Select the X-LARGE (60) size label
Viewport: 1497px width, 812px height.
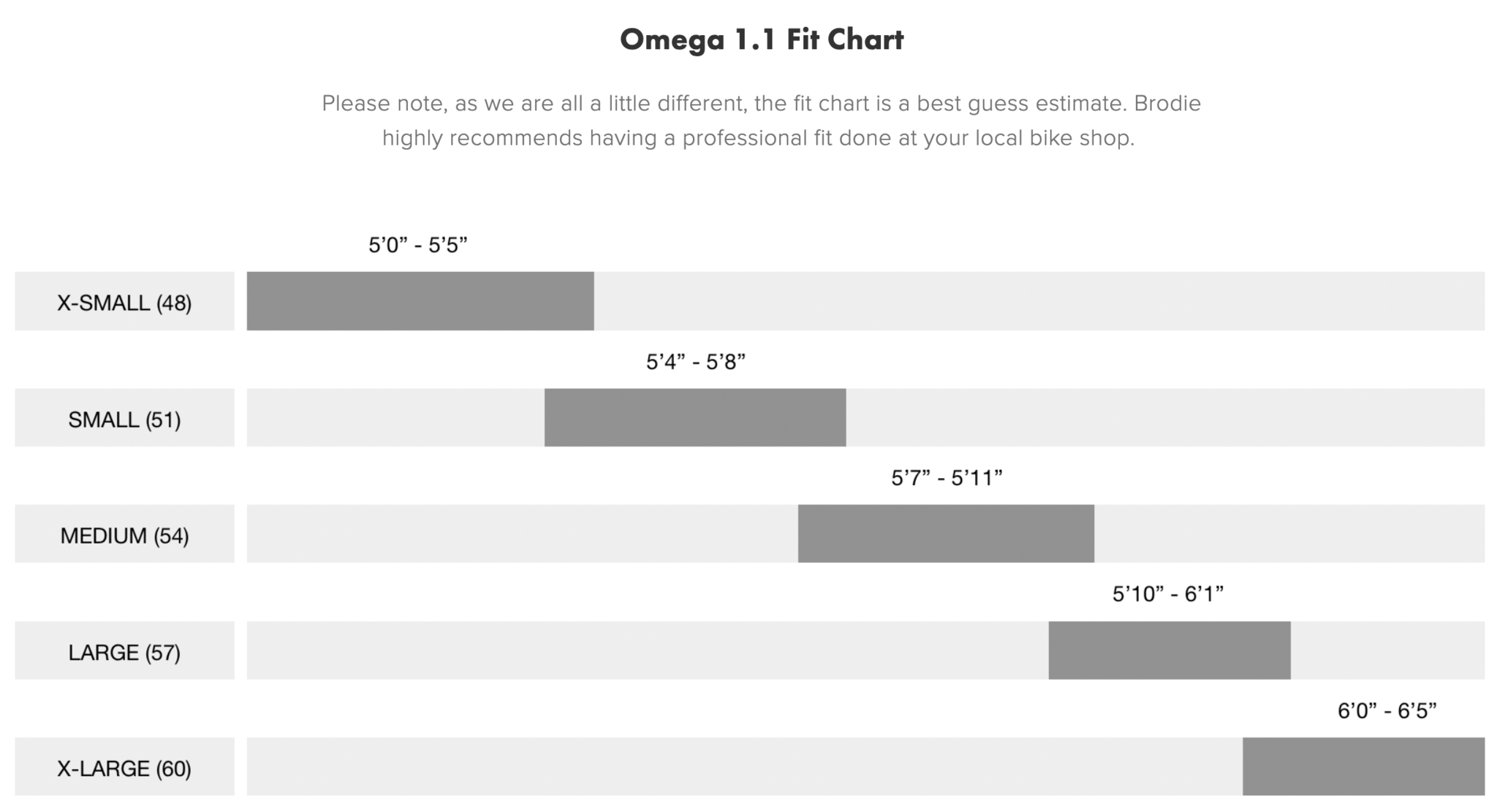tap(124, 767)
